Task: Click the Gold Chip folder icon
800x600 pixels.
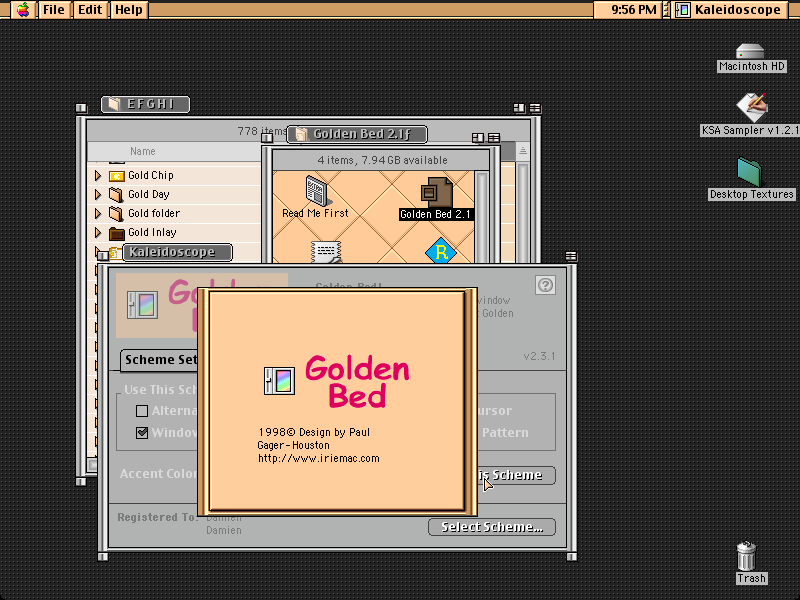Action: (117, 176)
